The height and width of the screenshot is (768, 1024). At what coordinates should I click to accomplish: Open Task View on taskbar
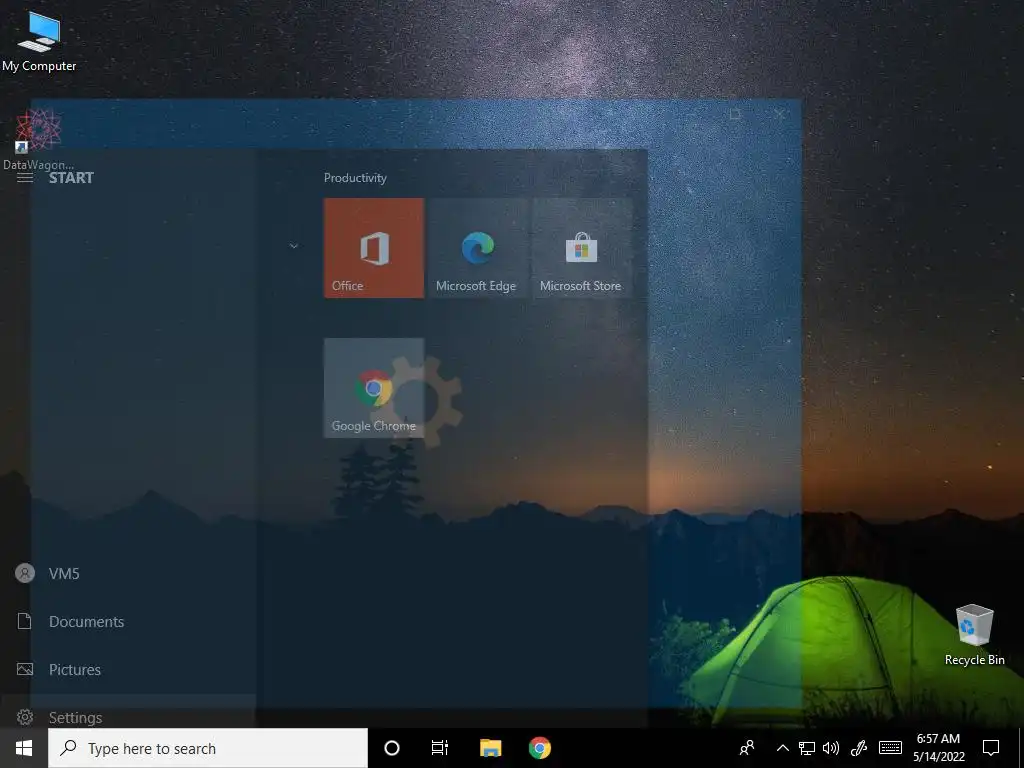coord(440,748)
